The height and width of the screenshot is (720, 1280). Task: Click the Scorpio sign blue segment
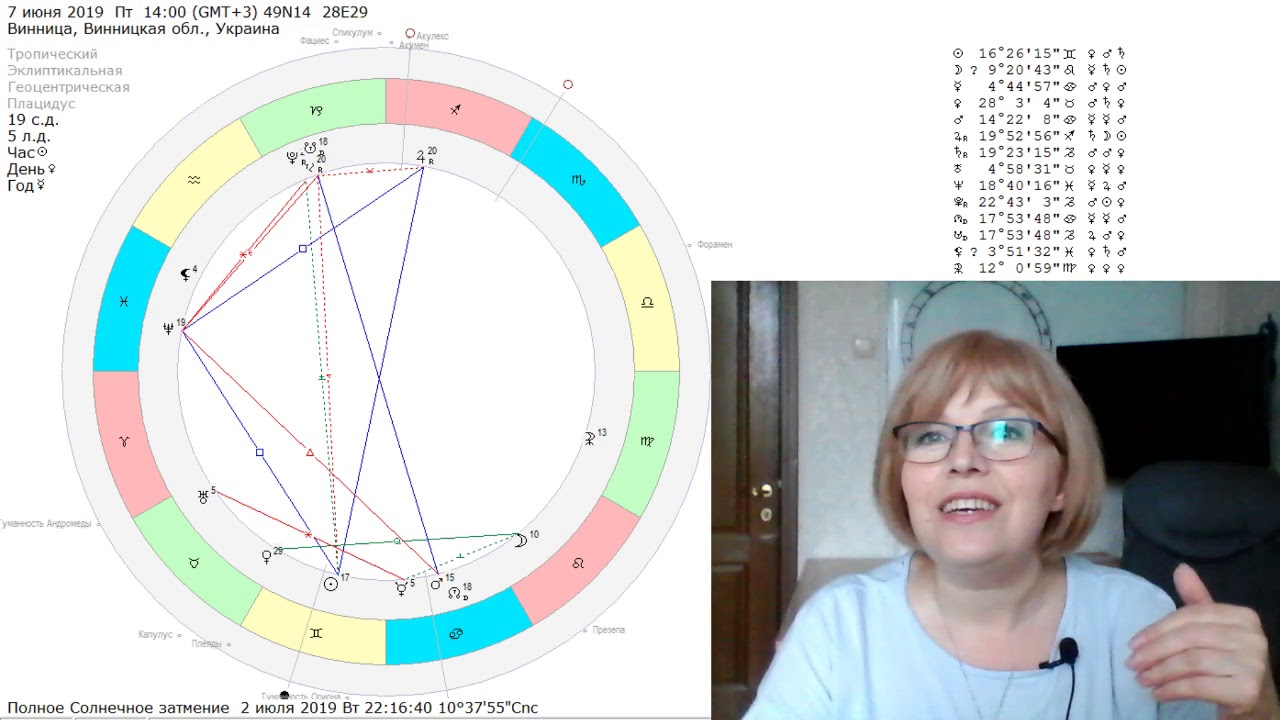[x=577, y=180]
